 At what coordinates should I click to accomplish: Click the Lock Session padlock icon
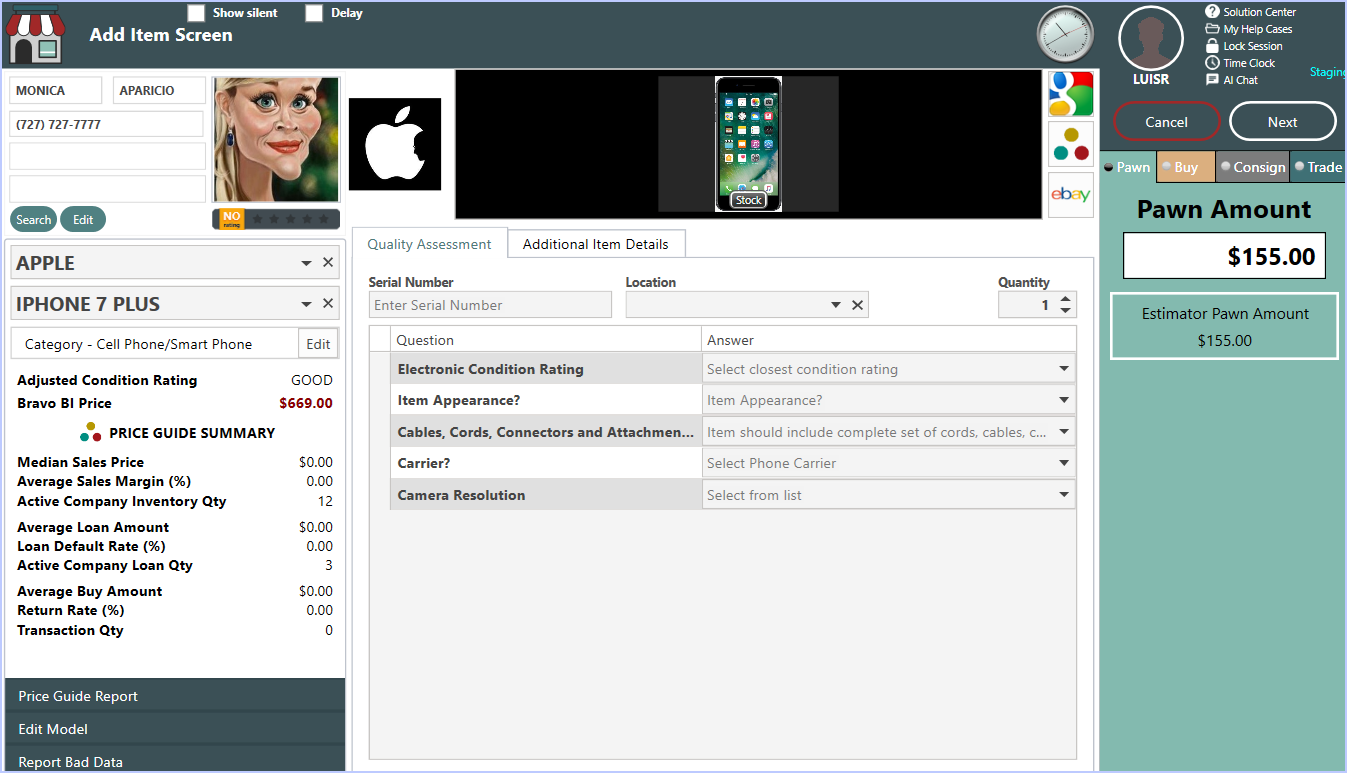pos(1212,46)
